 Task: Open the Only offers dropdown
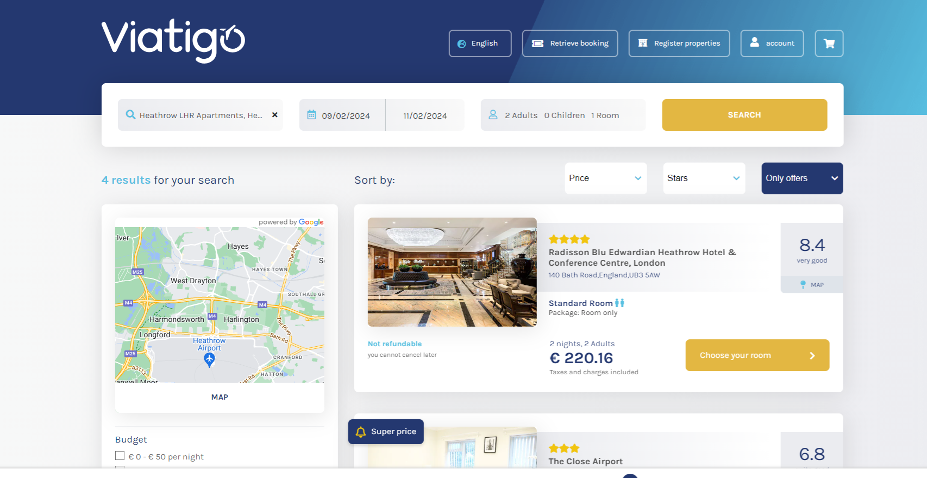click(x=802, y=178)
